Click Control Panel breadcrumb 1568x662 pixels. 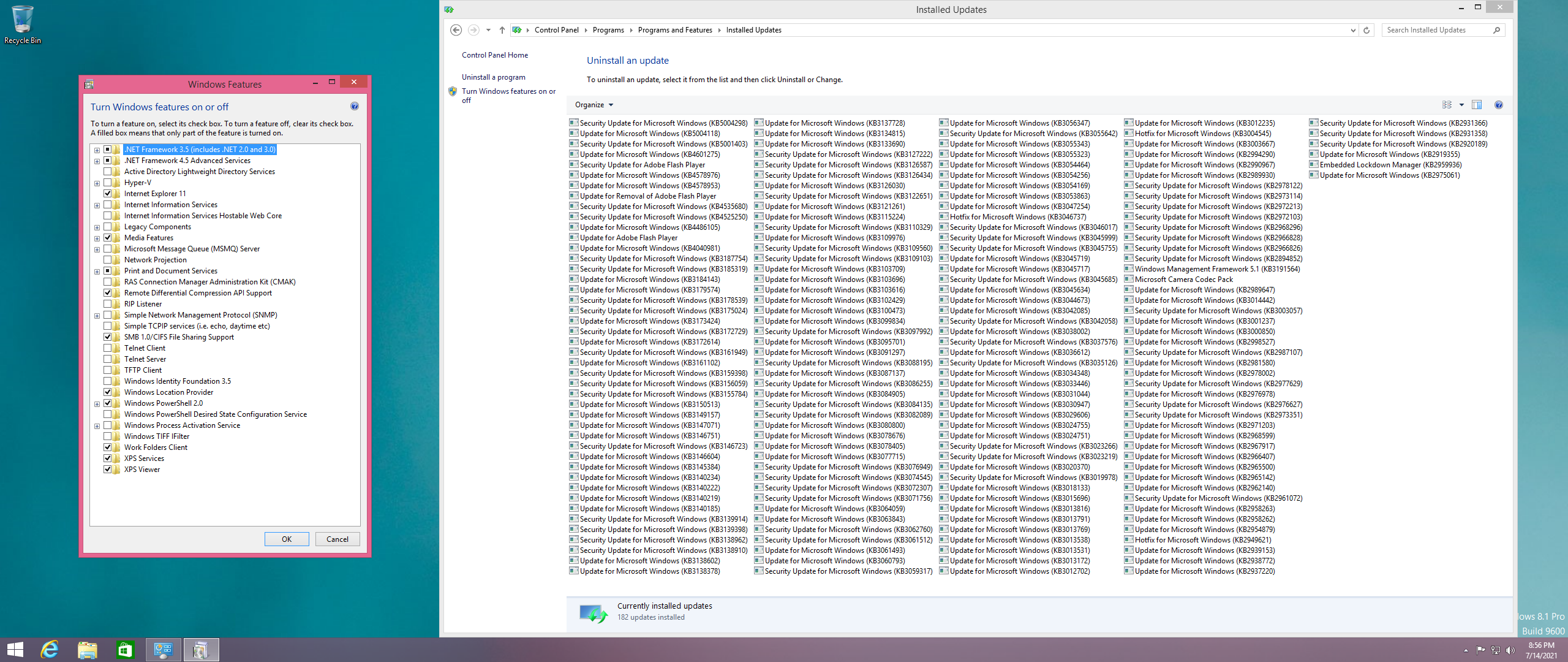(x=556, y=30)
